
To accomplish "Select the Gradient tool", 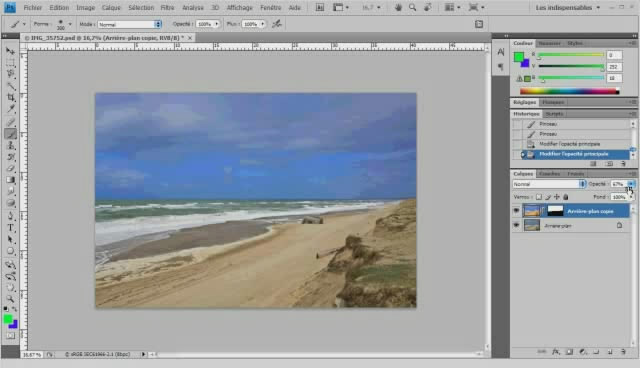I will [11, 180].
